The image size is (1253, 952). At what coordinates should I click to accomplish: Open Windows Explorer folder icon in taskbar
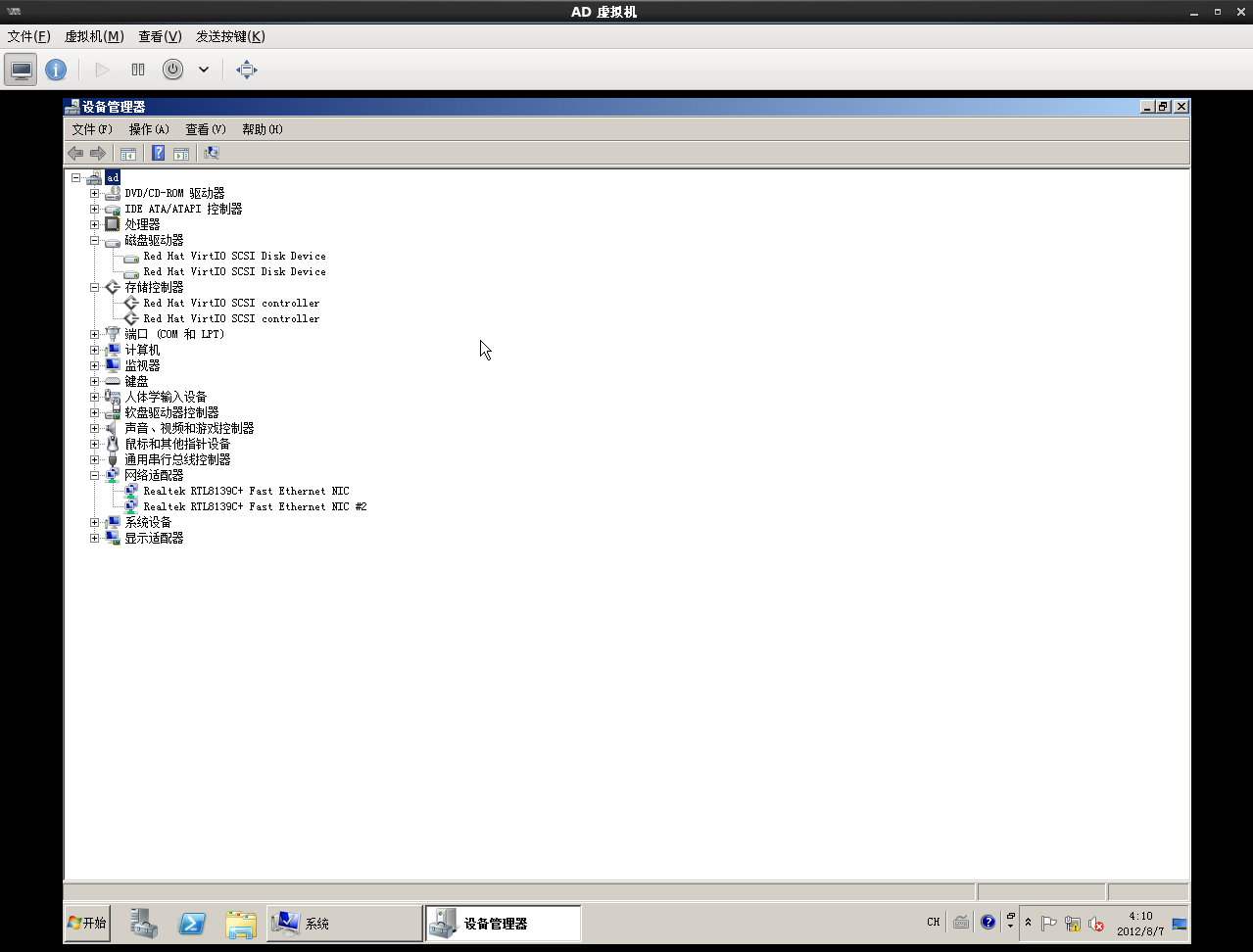240,923
